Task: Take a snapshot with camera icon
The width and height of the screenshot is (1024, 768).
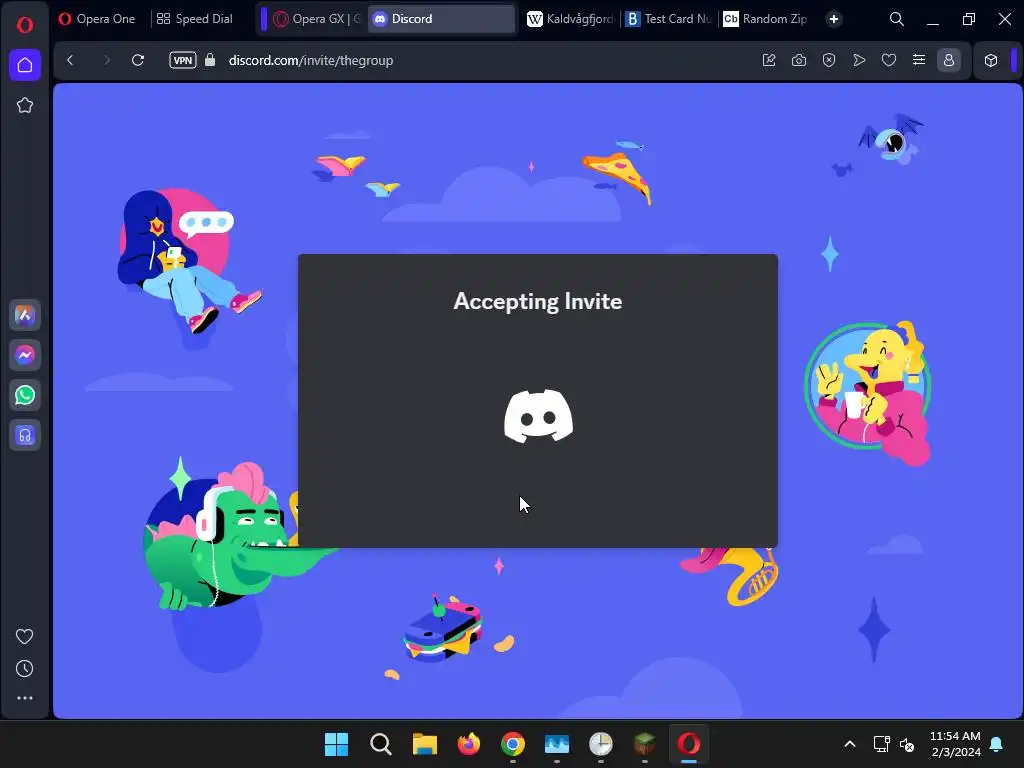Action: coord(799,60)
